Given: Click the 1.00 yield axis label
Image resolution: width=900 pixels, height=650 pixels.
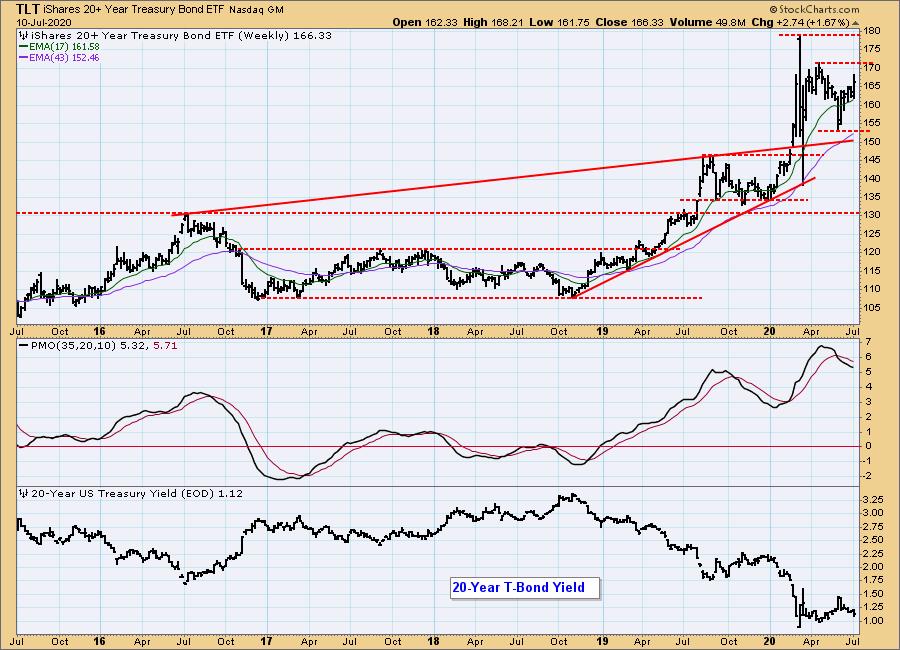Looking at the screenshot, I should pos(874,621).
